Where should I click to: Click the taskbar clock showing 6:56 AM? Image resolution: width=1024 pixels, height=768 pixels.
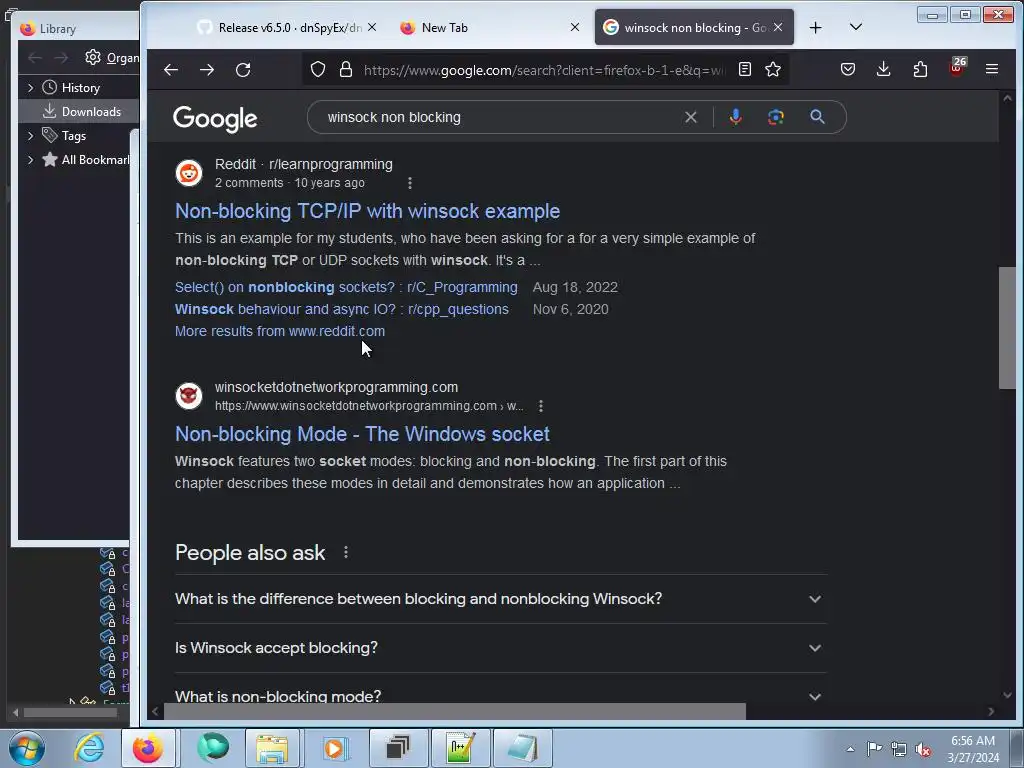973,749
